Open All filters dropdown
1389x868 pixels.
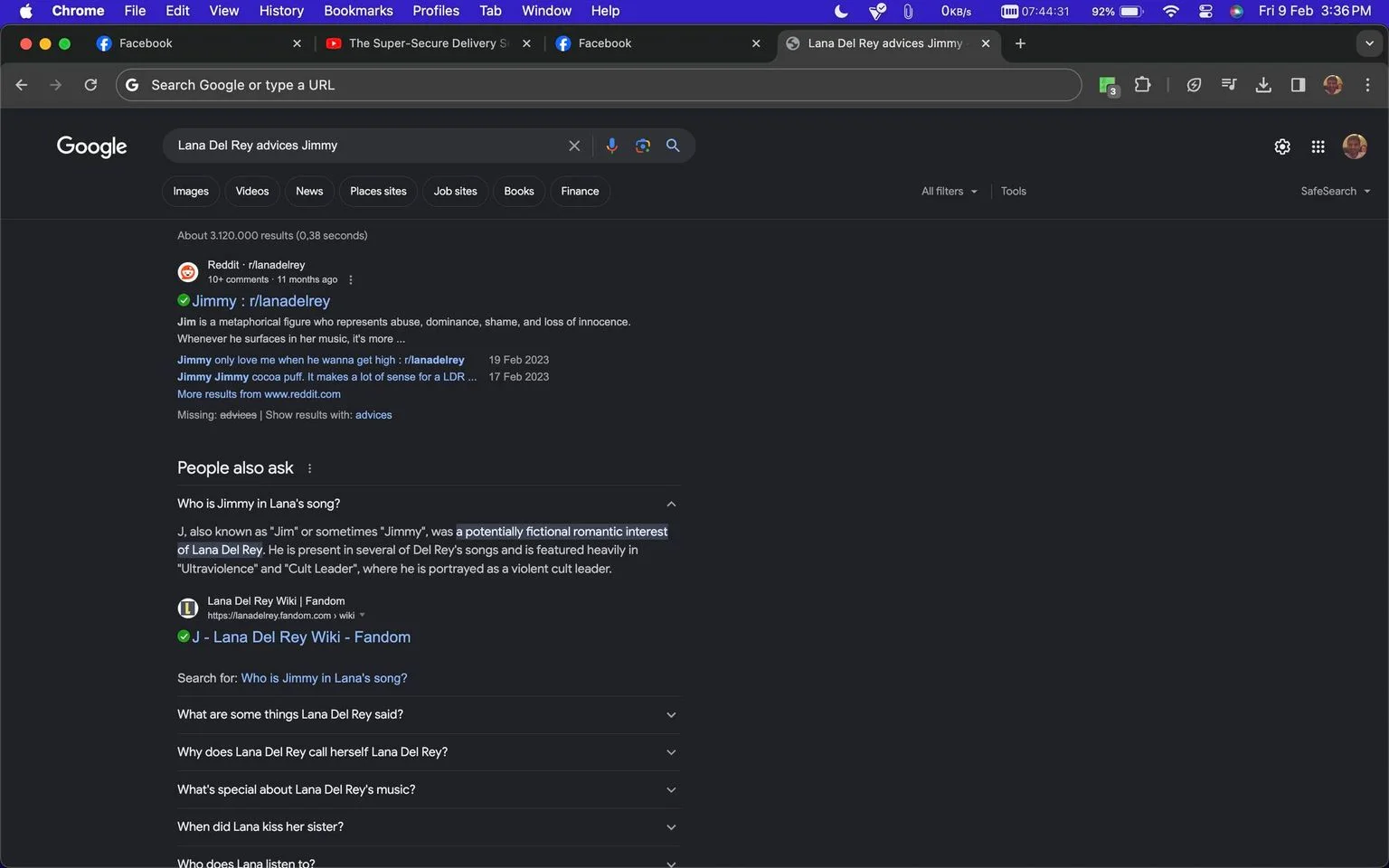click(949, 192)
